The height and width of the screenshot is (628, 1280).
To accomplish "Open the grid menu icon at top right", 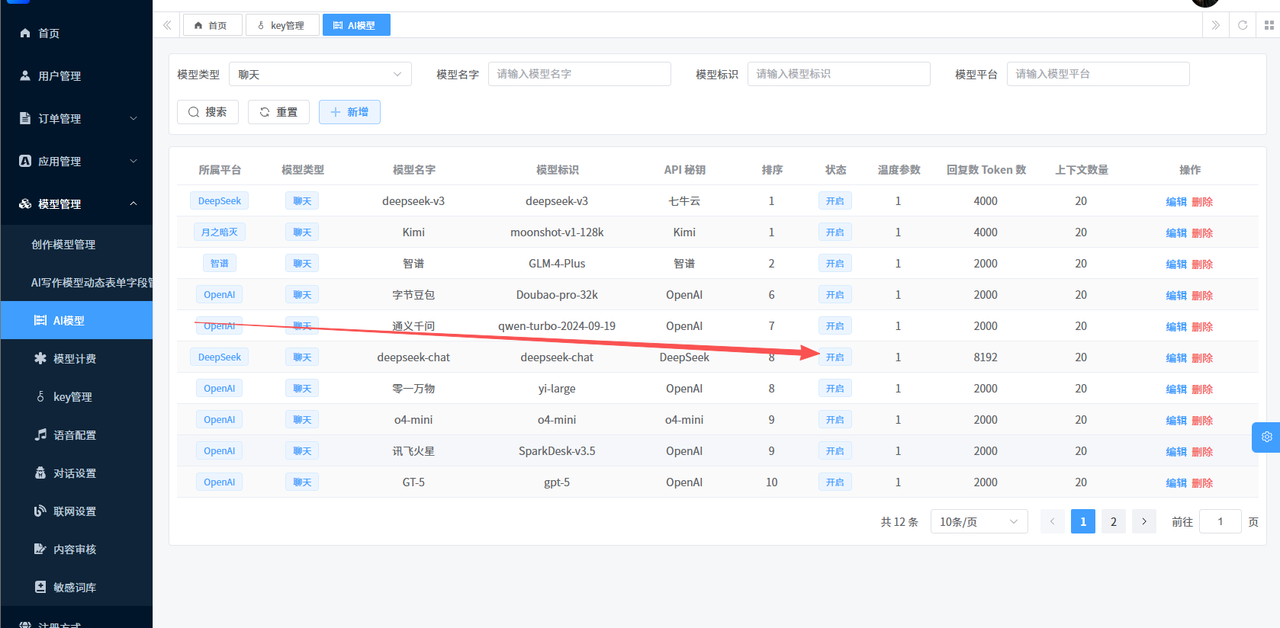I will click(1269, 25).
